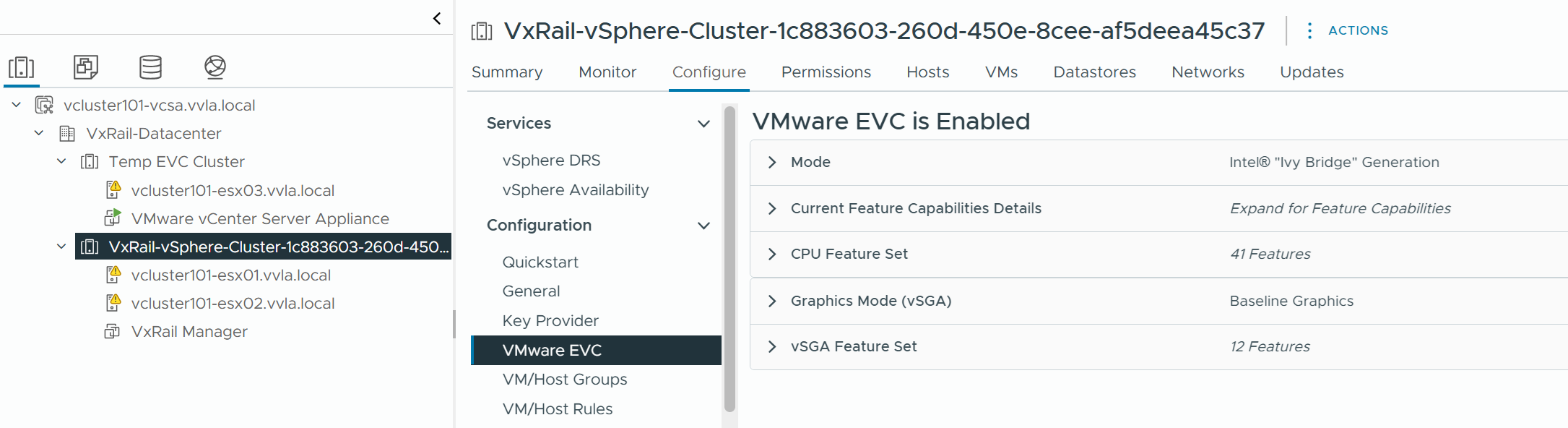Click the VMware vCenter Server Appliance icon
Screen dimensions: 1568x428
112,218
